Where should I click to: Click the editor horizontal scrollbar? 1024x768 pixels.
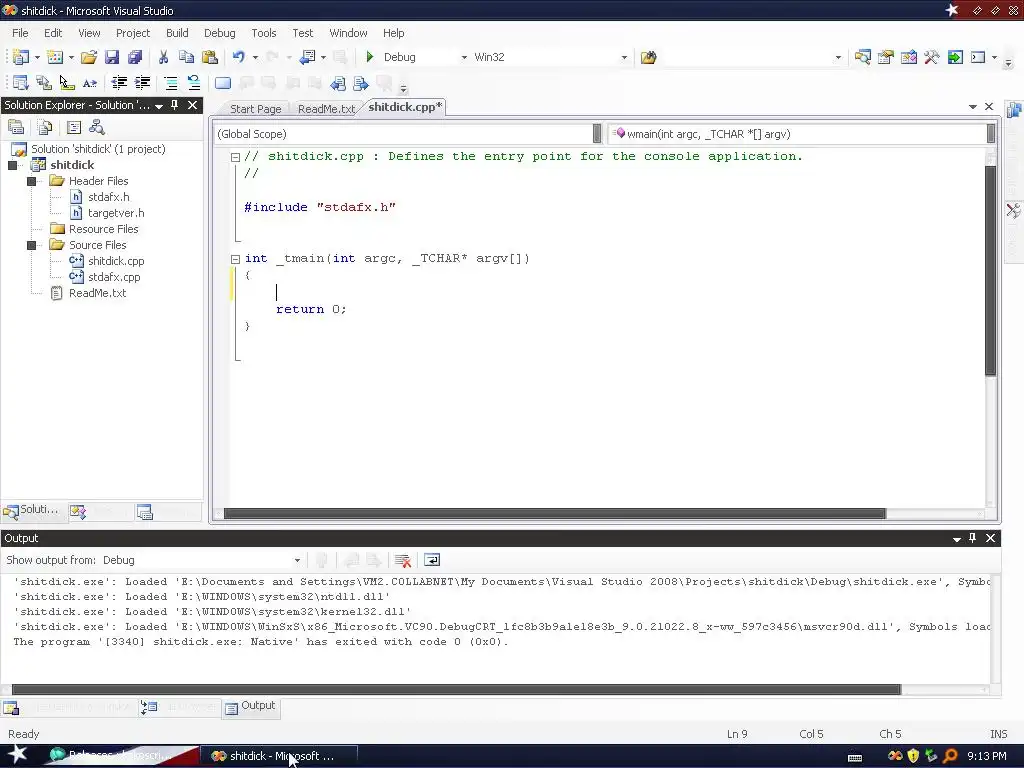554,514
